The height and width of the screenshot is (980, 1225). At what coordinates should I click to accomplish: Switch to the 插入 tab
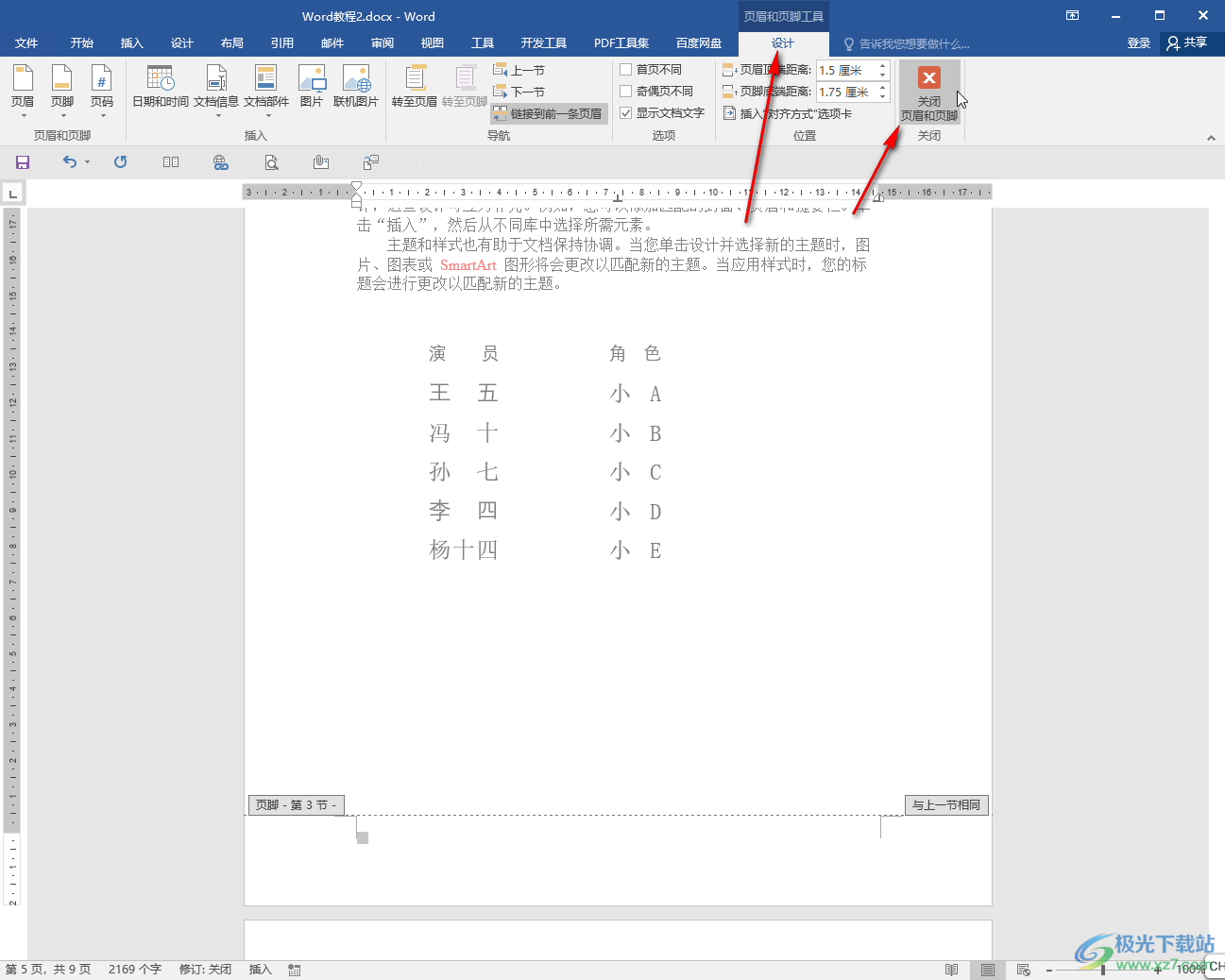tap(132, 43)
